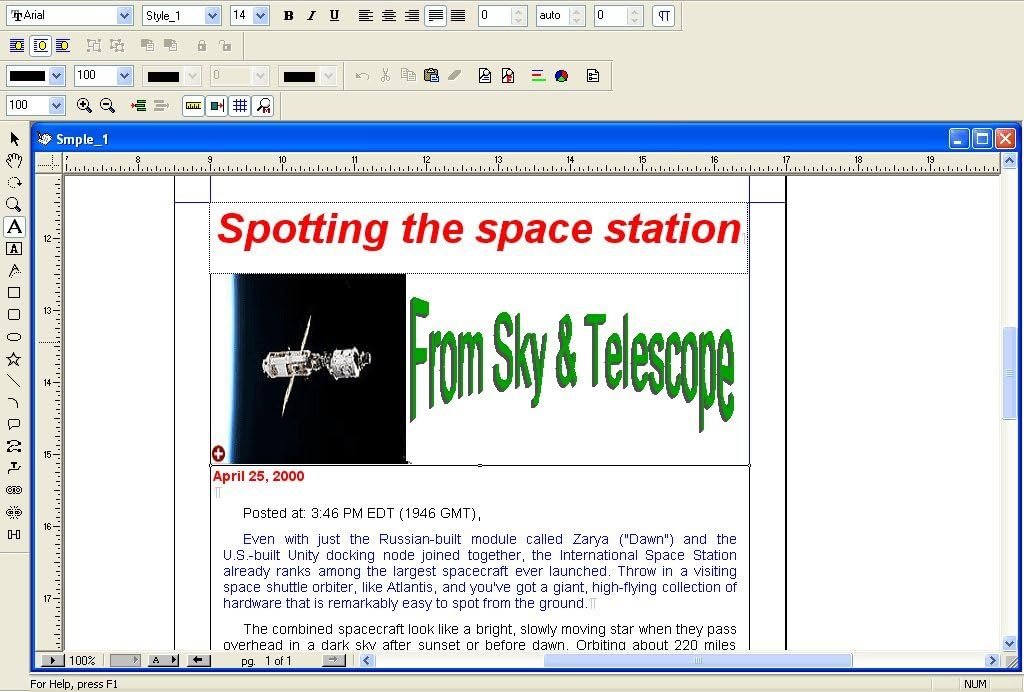1024x692 pixels.
Task: Select the rounded rectangle tool
Action: pyautogui.click(x=14, y=315)
